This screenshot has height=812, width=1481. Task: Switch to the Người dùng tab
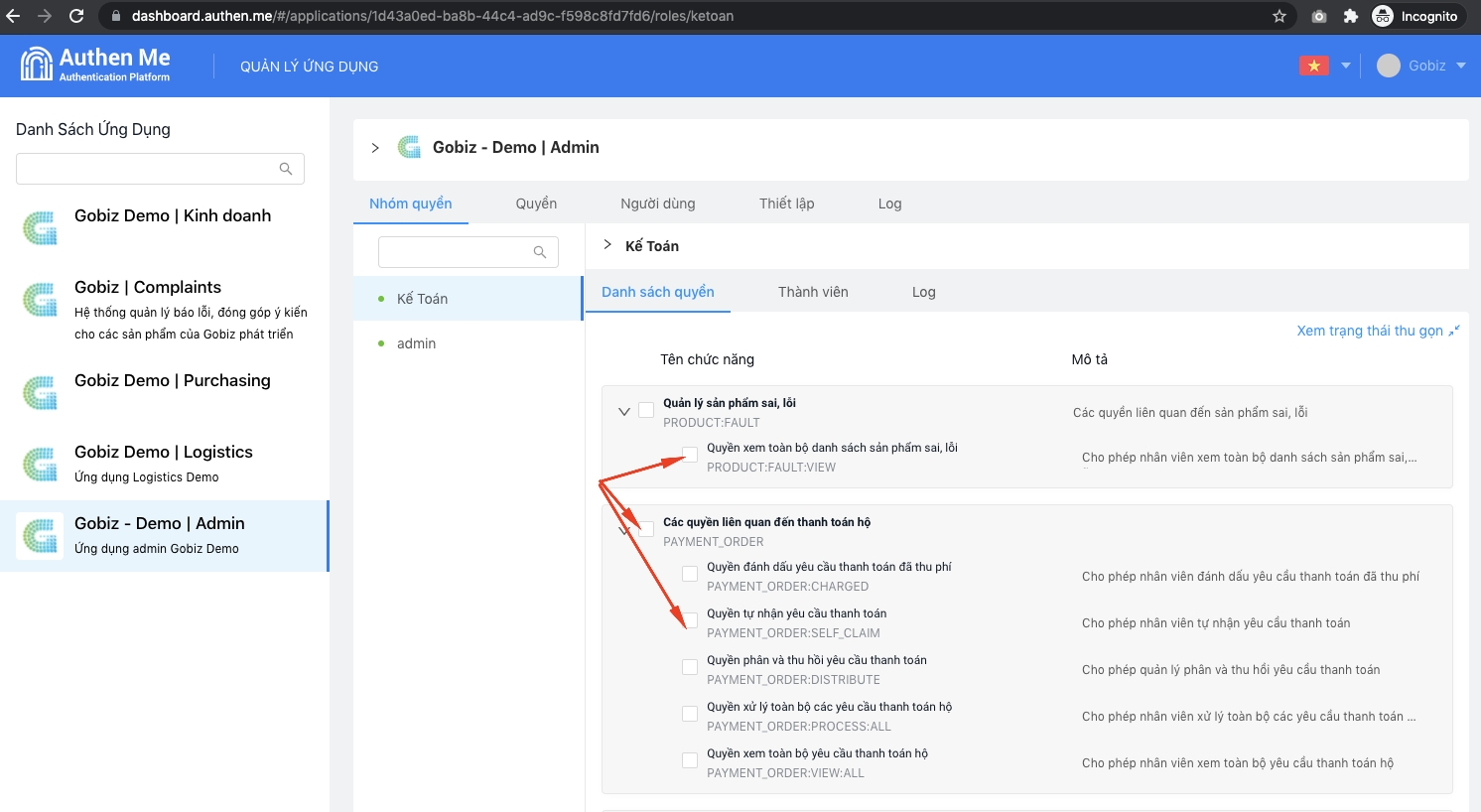click(657, 203)
